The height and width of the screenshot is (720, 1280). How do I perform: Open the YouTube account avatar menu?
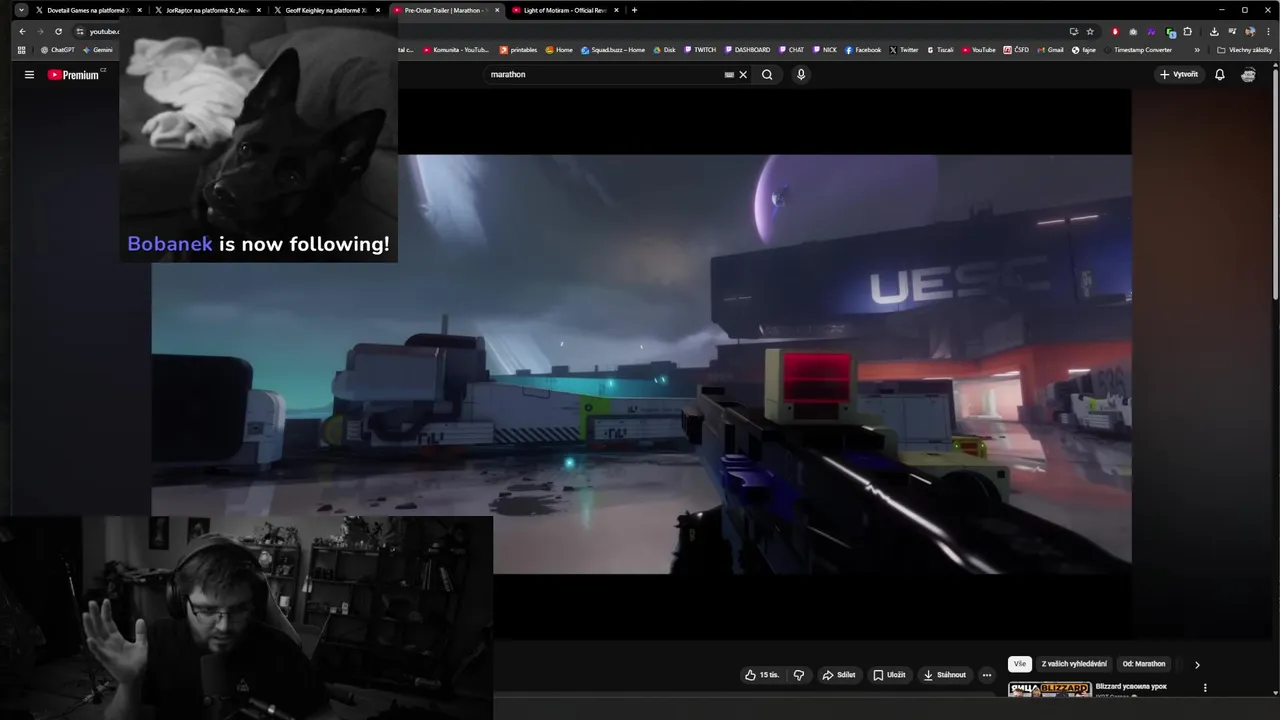pyautogui.click(x=1248, y=75)
